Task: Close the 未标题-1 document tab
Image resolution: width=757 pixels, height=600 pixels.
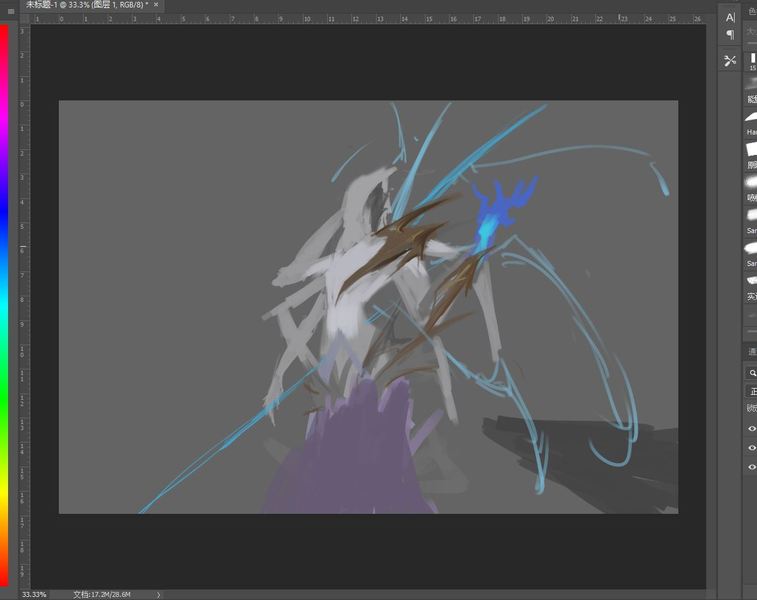Action: (156, 4)
